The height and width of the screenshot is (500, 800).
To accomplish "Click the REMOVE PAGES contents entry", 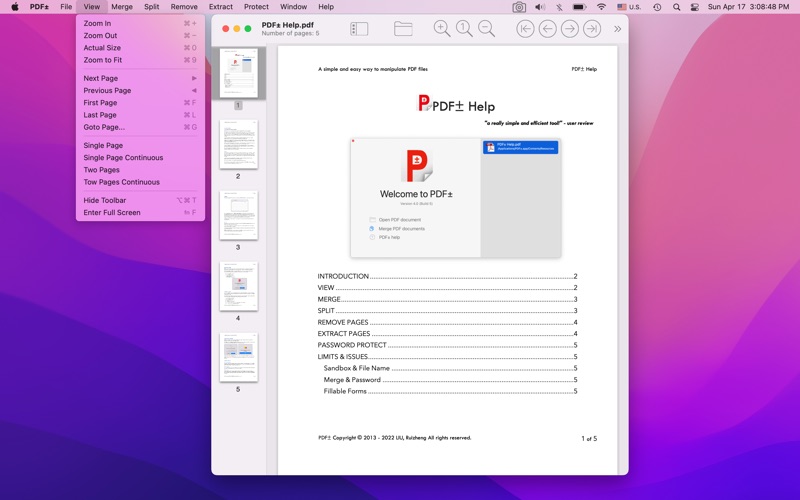I will tap(447, 322).
